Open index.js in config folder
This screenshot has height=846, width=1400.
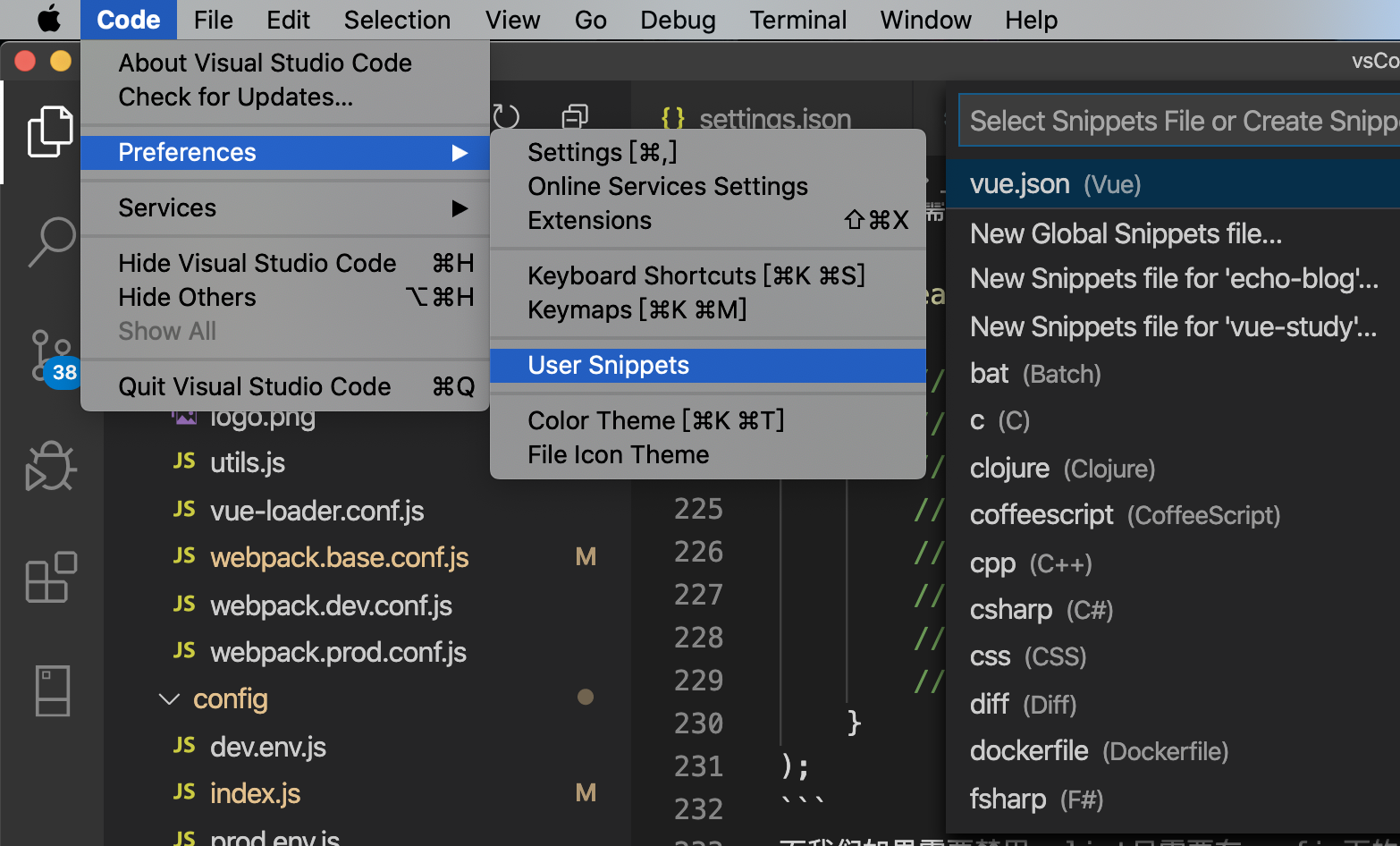(255, 793)
